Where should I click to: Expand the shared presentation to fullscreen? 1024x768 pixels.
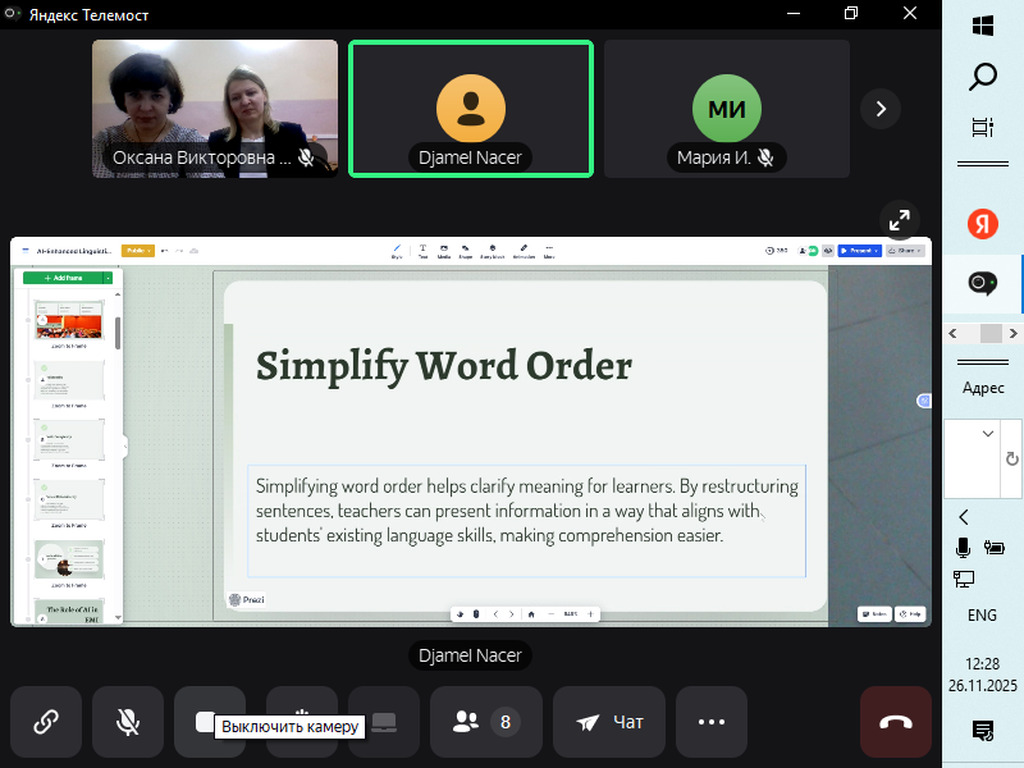pos(899,220)
